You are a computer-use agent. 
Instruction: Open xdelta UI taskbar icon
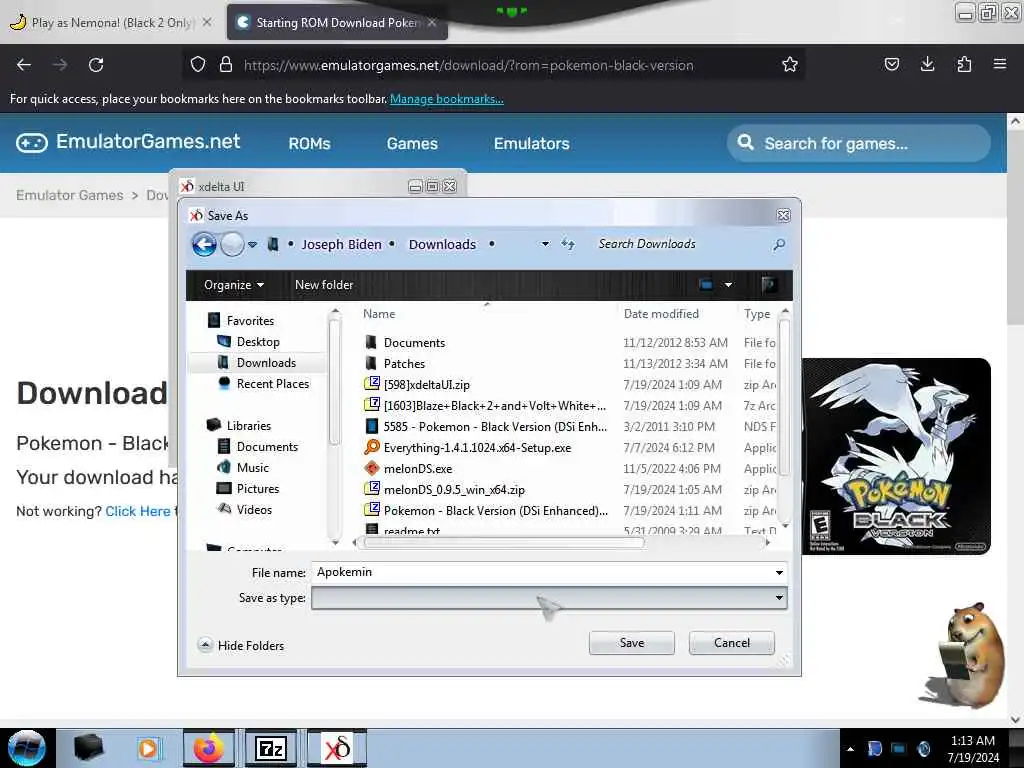pyautogui.click(x=337, y=748)
